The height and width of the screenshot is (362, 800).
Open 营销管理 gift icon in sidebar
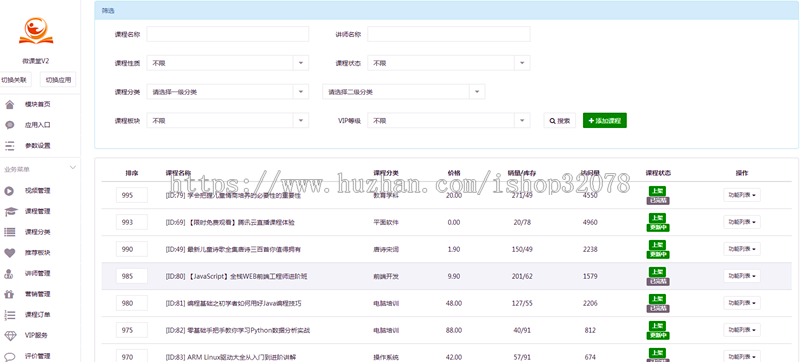[9, 294]
